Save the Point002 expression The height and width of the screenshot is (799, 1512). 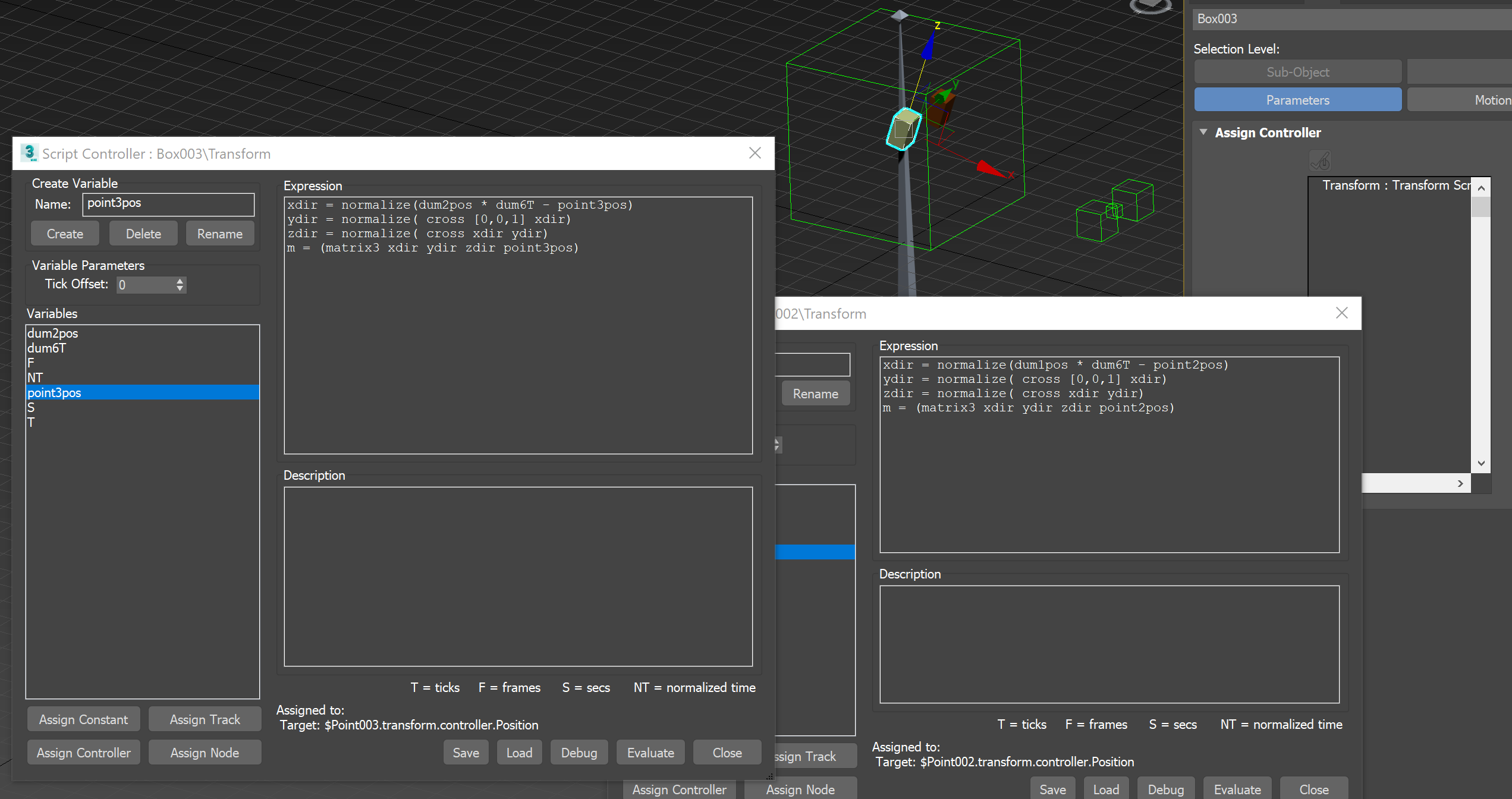[x=1052, y=789]
